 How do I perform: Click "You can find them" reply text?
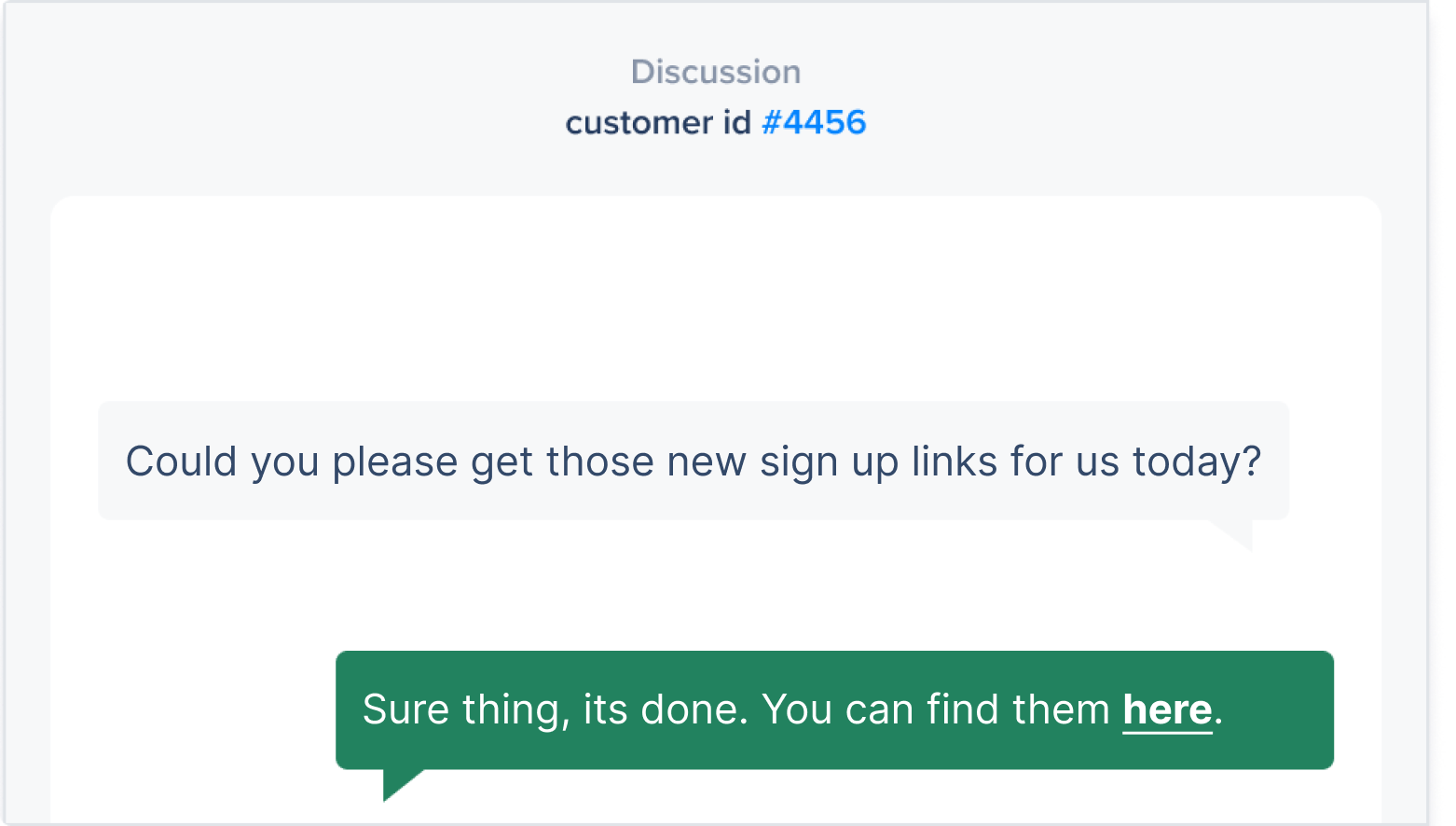(x=935, y=709)
